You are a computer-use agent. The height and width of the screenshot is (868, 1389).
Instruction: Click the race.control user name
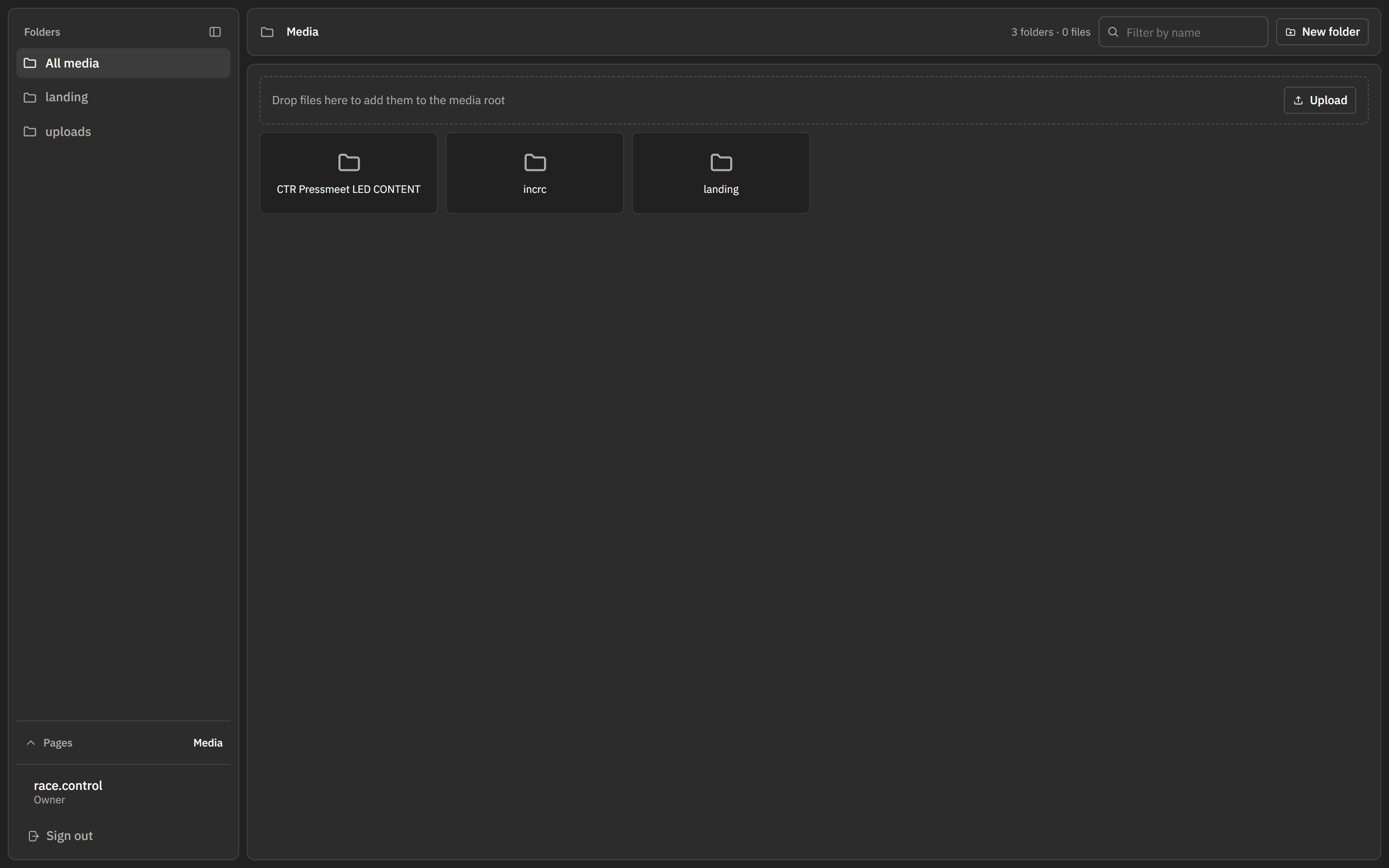coord(68,786)
